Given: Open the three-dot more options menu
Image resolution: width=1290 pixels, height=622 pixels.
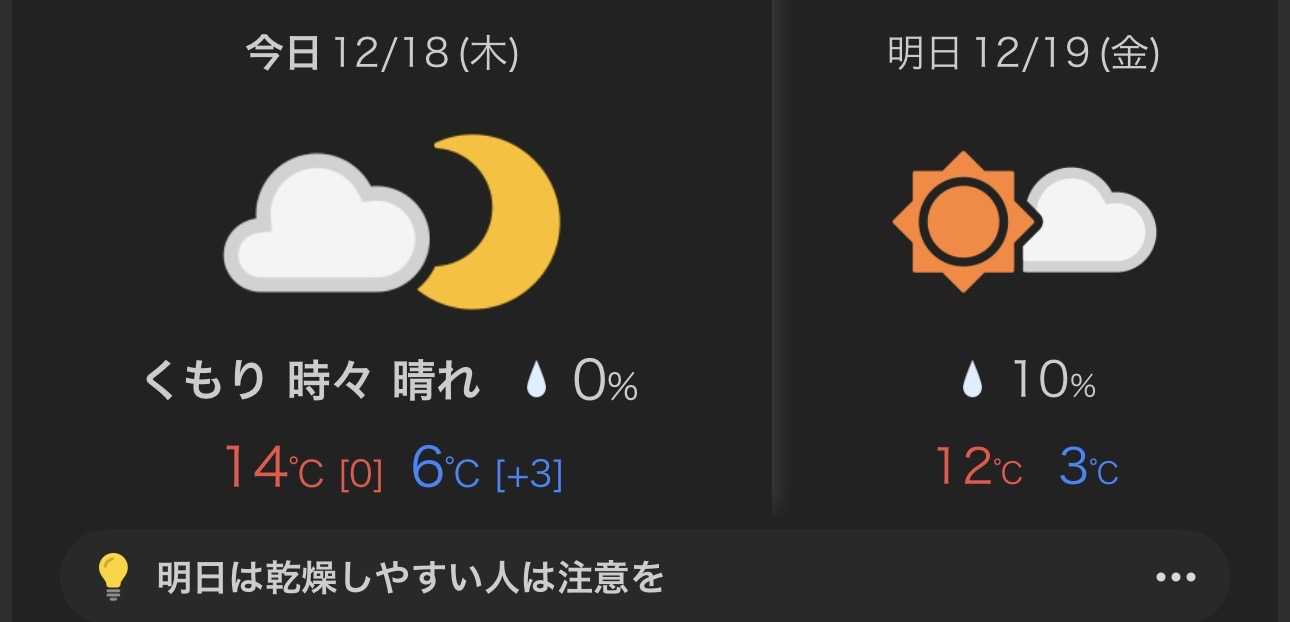Looking at the screenshot, I should pyautogui.click(x=1176, y=577).
